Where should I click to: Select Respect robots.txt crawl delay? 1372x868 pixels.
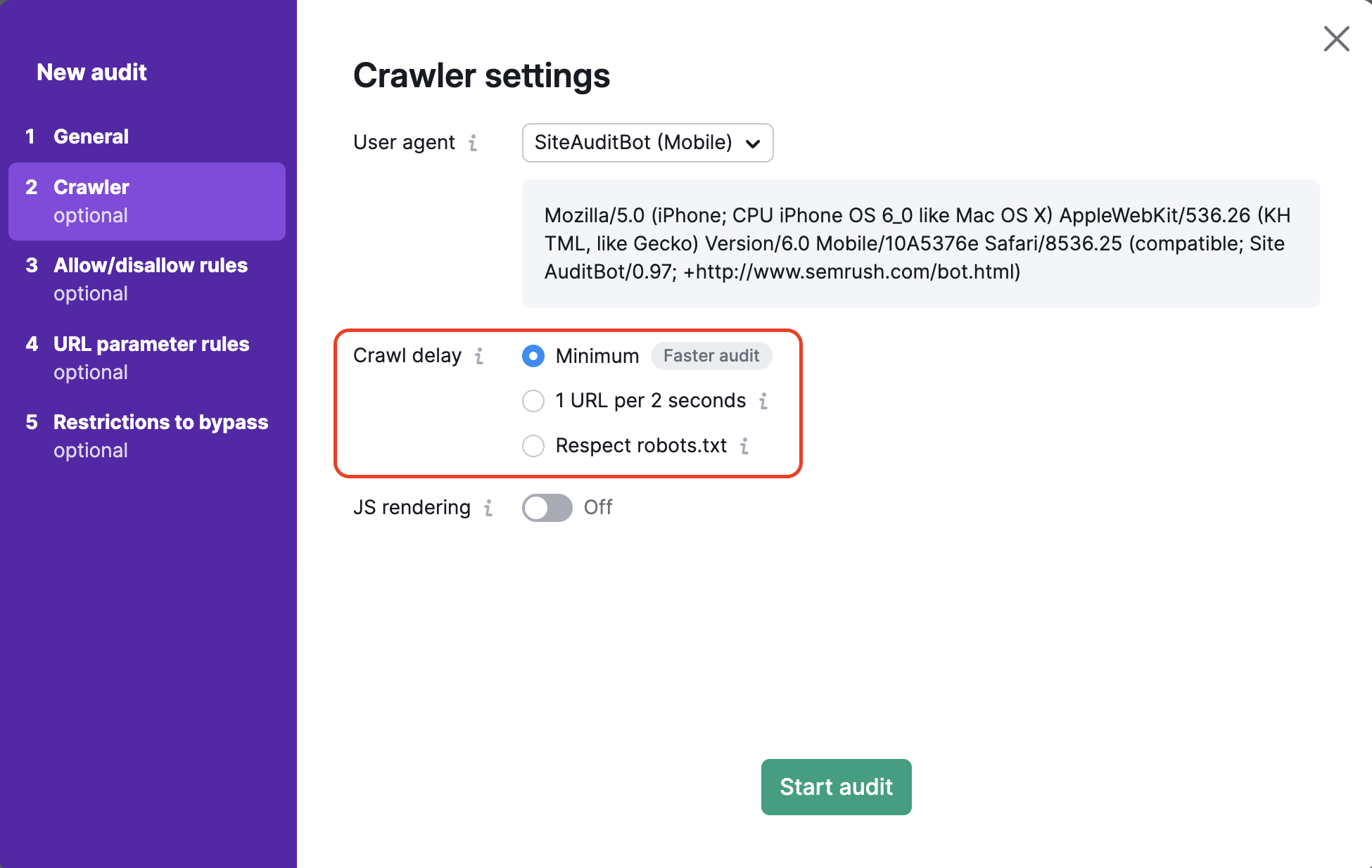(x=533, y=446)
